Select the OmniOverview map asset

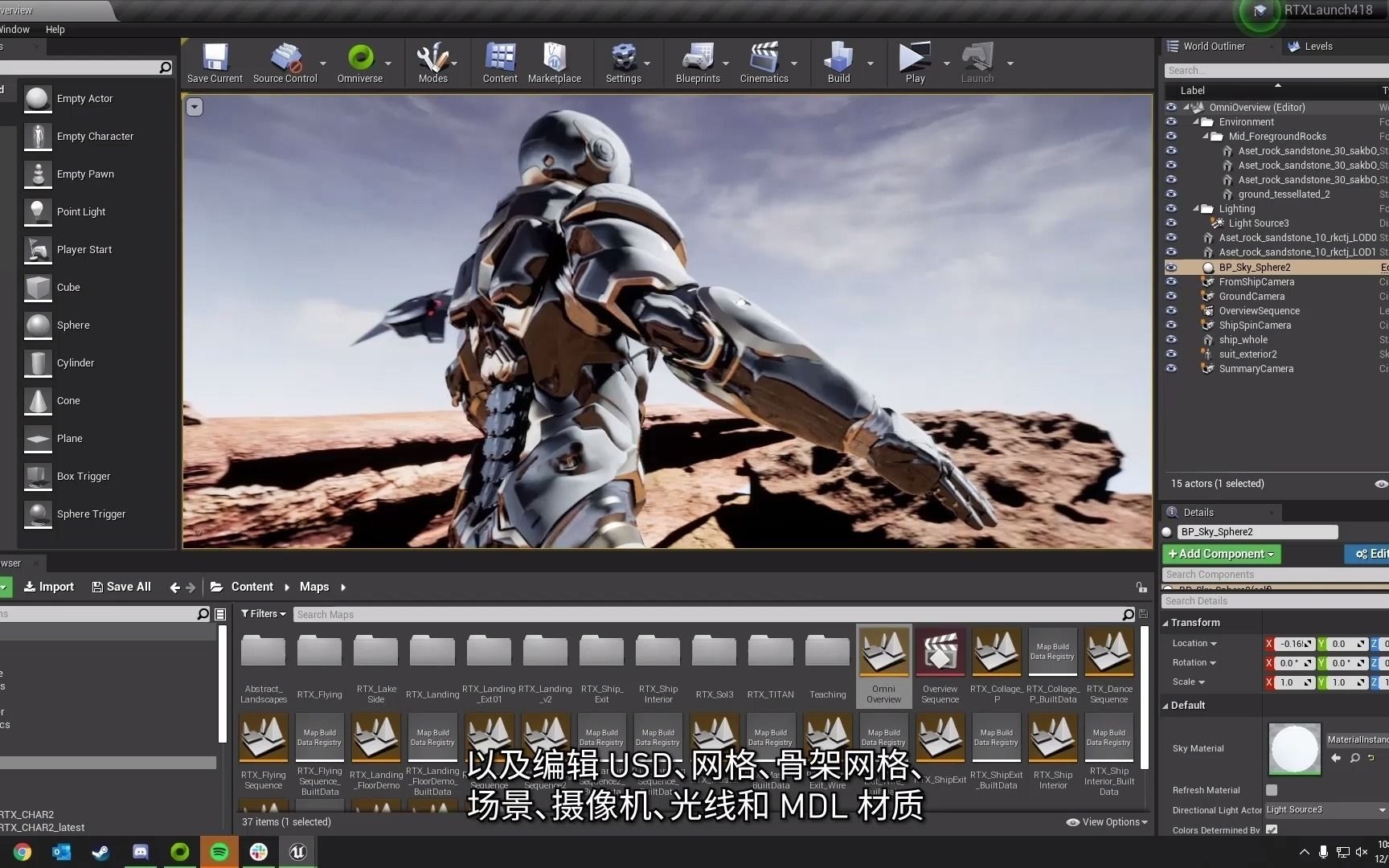point(883,666)
